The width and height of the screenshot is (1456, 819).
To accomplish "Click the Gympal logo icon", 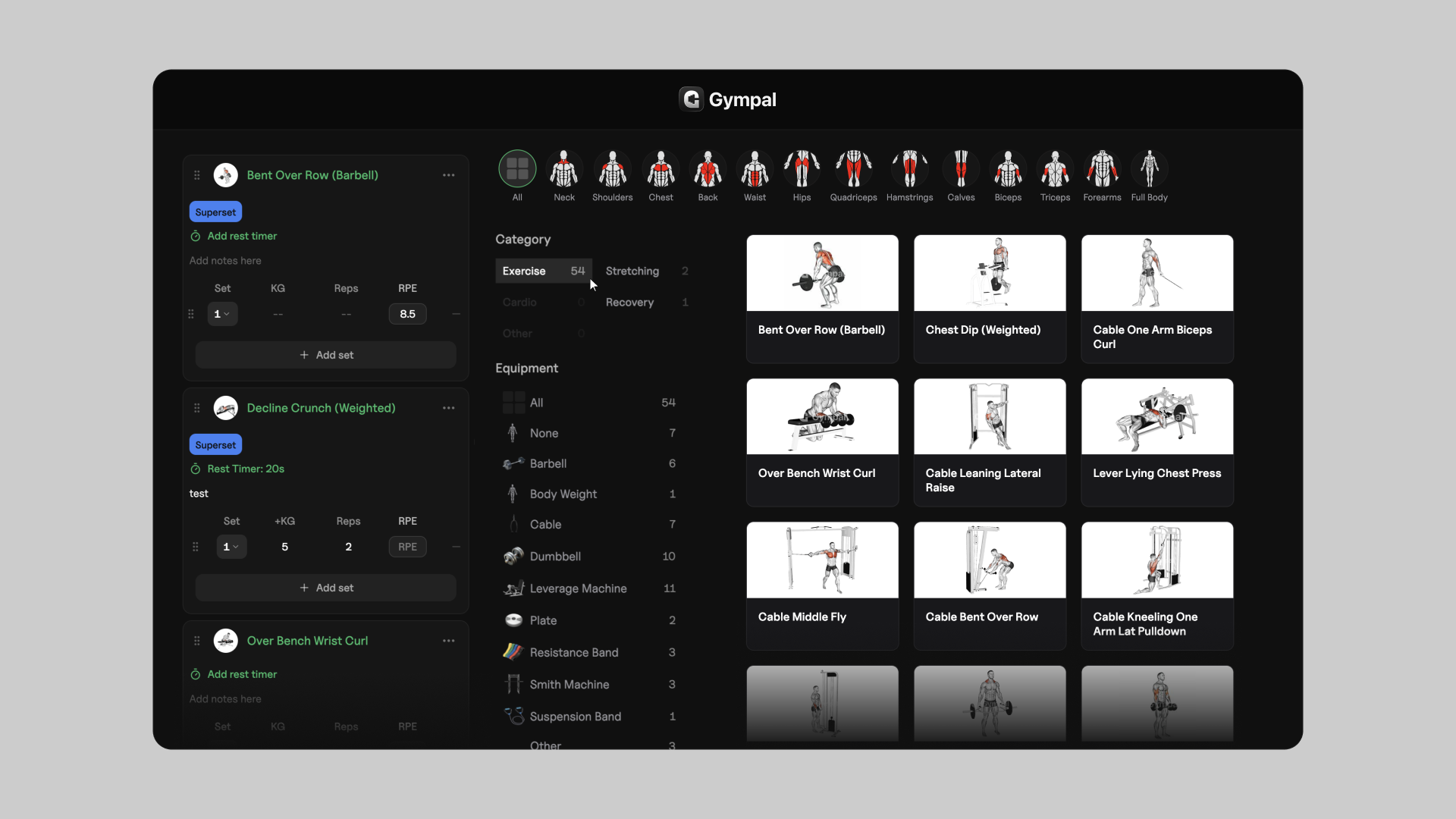I will coord(691,99).
